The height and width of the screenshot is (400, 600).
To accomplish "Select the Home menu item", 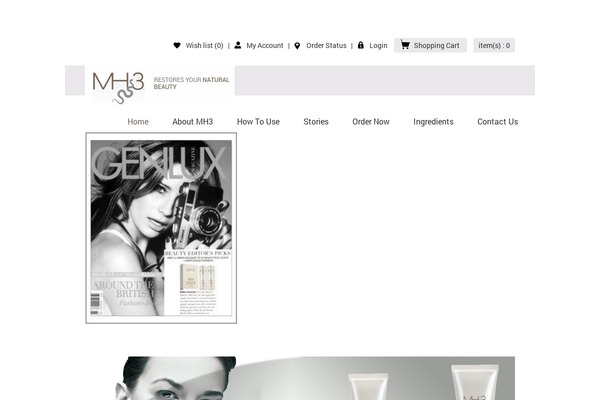I will (x=138, y=122).
